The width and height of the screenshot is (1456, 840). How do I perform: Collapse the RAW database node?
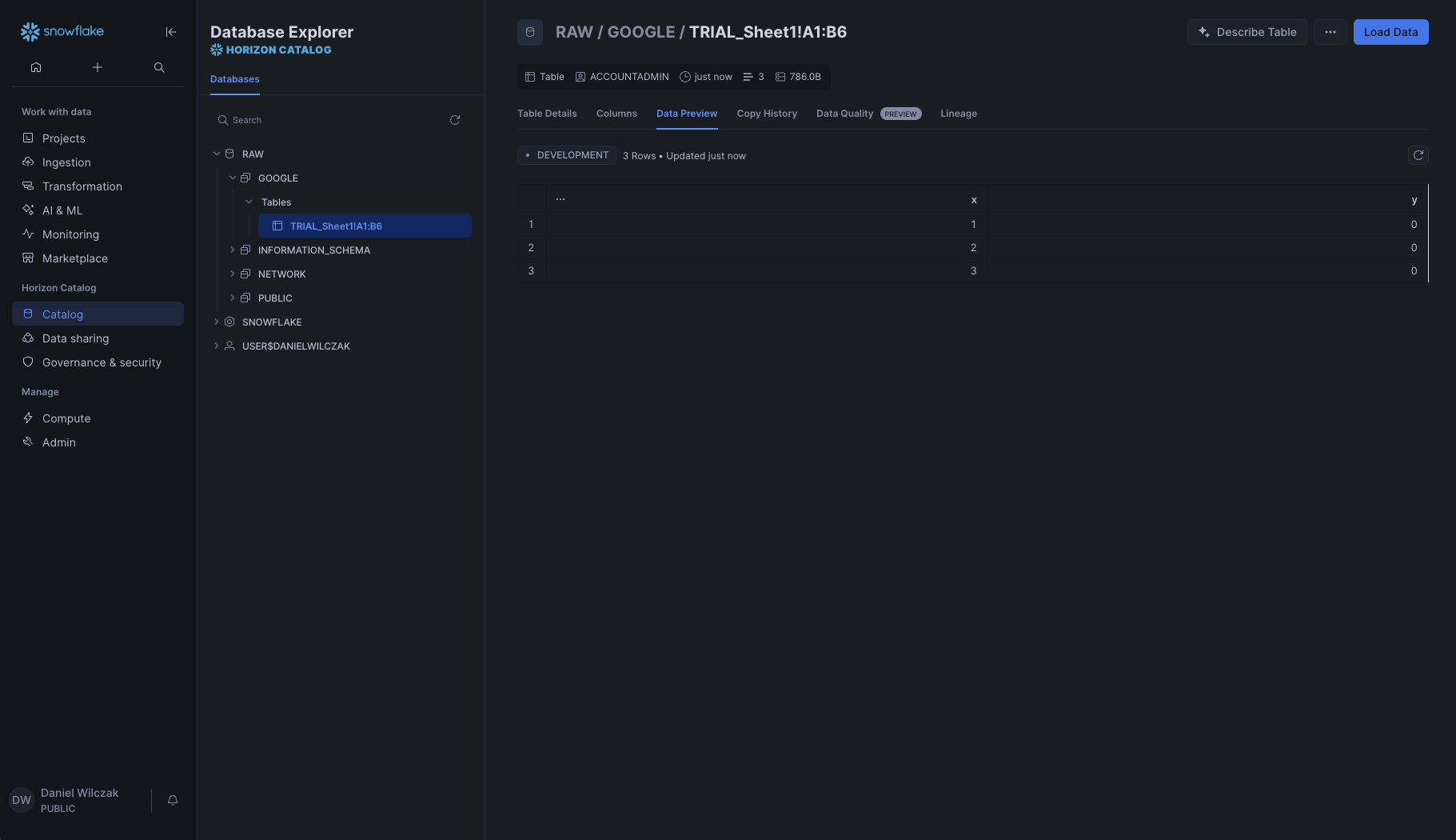pyautogui.click(x=217, y=154)
